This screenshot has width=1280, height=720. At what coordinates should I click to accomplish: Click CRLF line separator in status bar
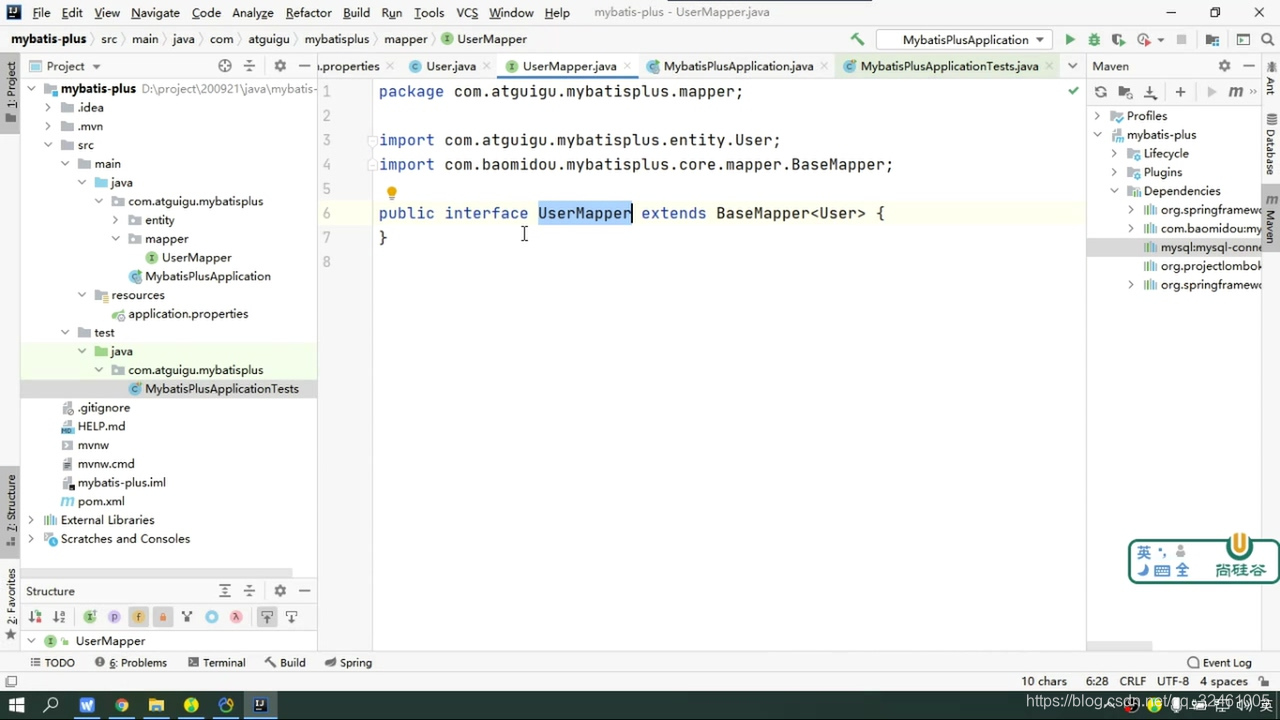pos(1132,681)
